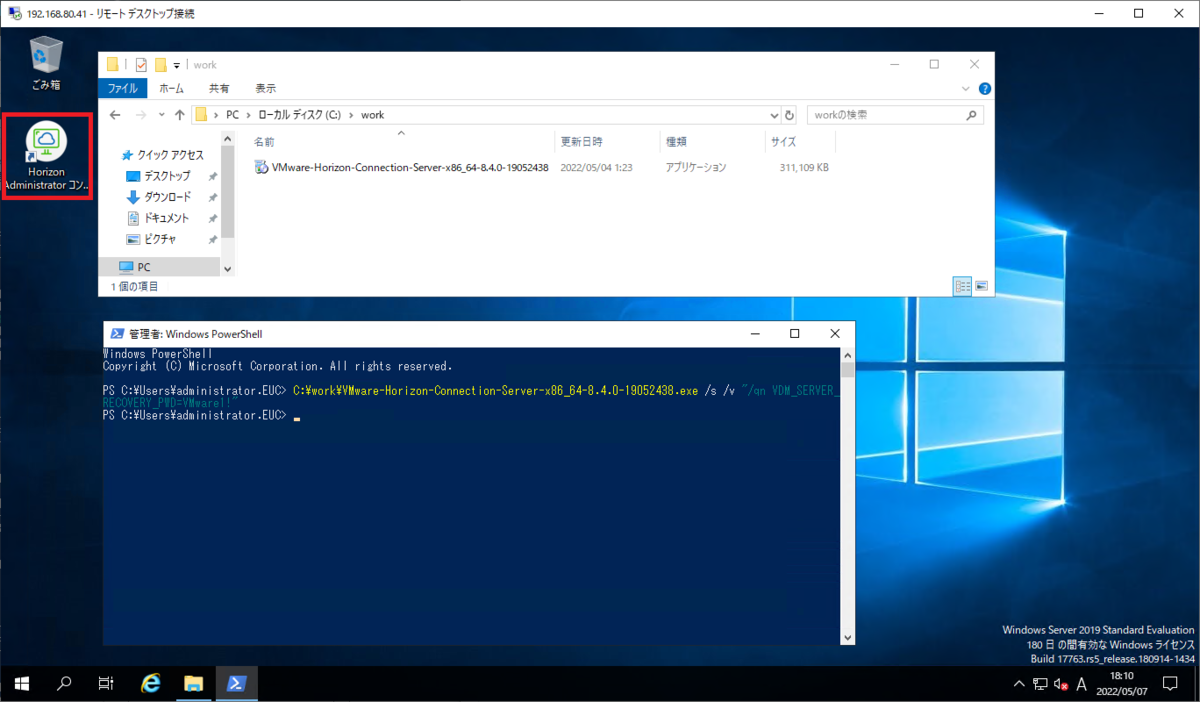Open ダウンロード in the navigation pane

pyautogui.click(x=159, y=197)
